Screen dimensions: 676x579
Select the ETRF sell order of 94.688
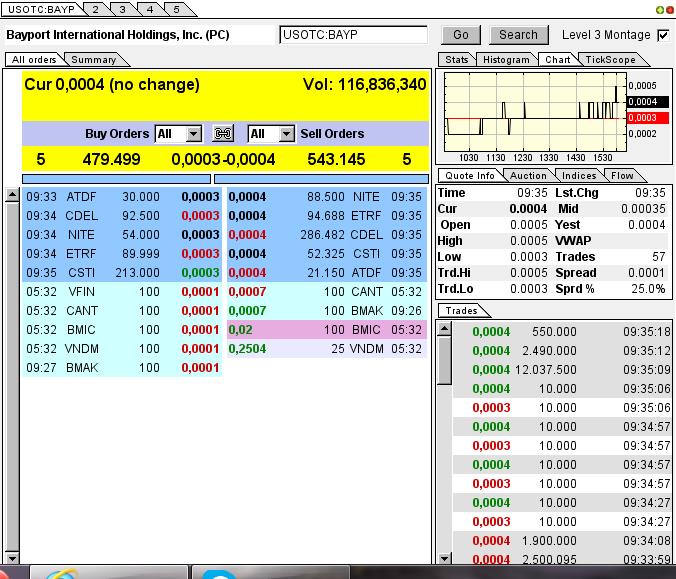tap(327, 216)
